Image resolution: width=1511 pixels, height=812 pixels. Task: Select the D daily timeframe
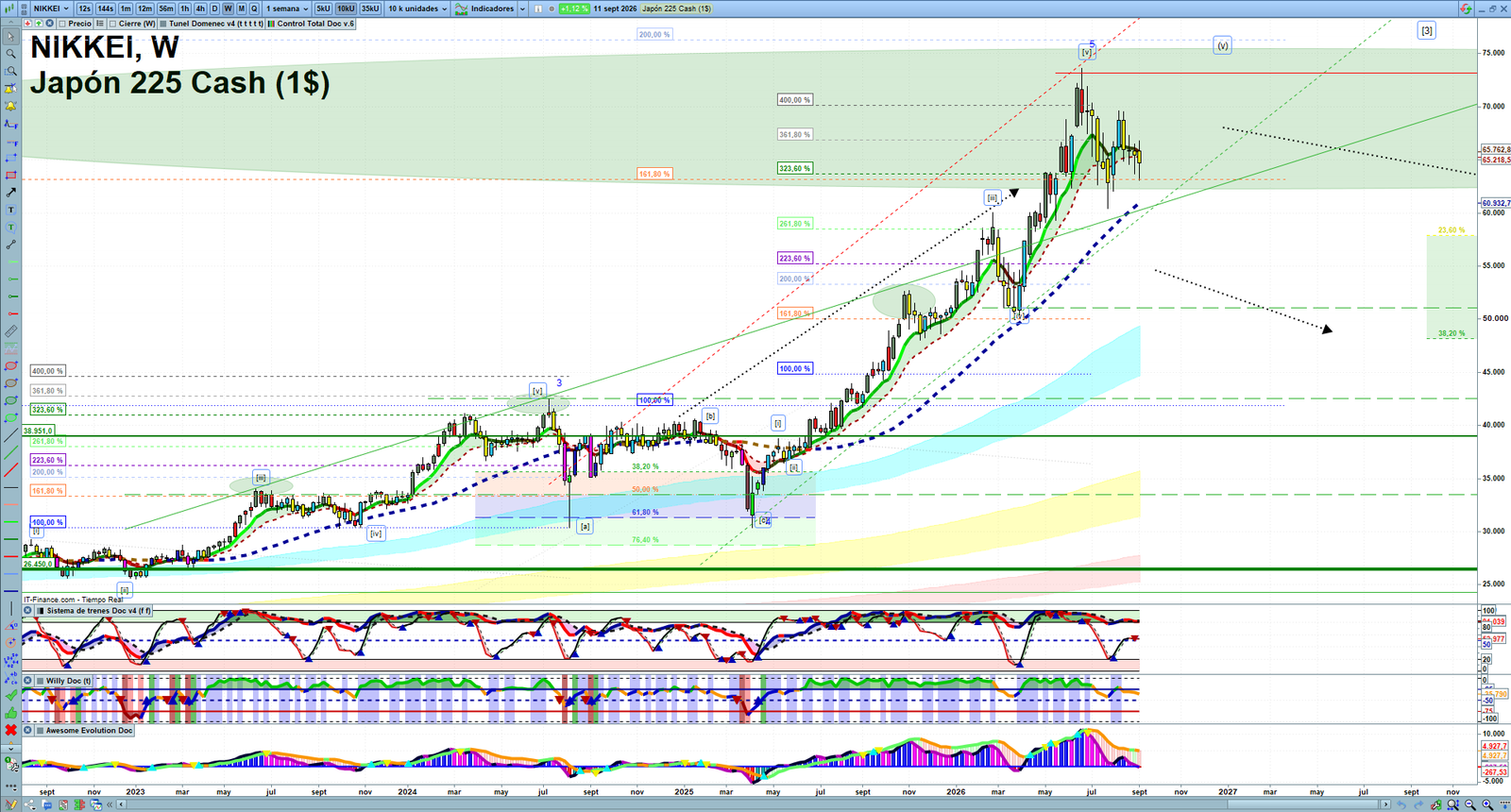(214, 8)
